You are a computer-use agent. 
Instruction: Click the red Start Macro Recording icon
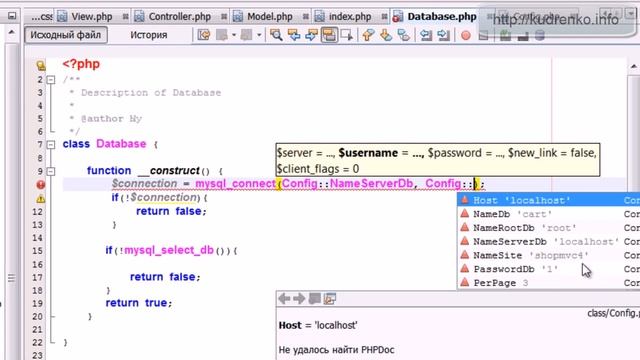click(x=465, y=36)
